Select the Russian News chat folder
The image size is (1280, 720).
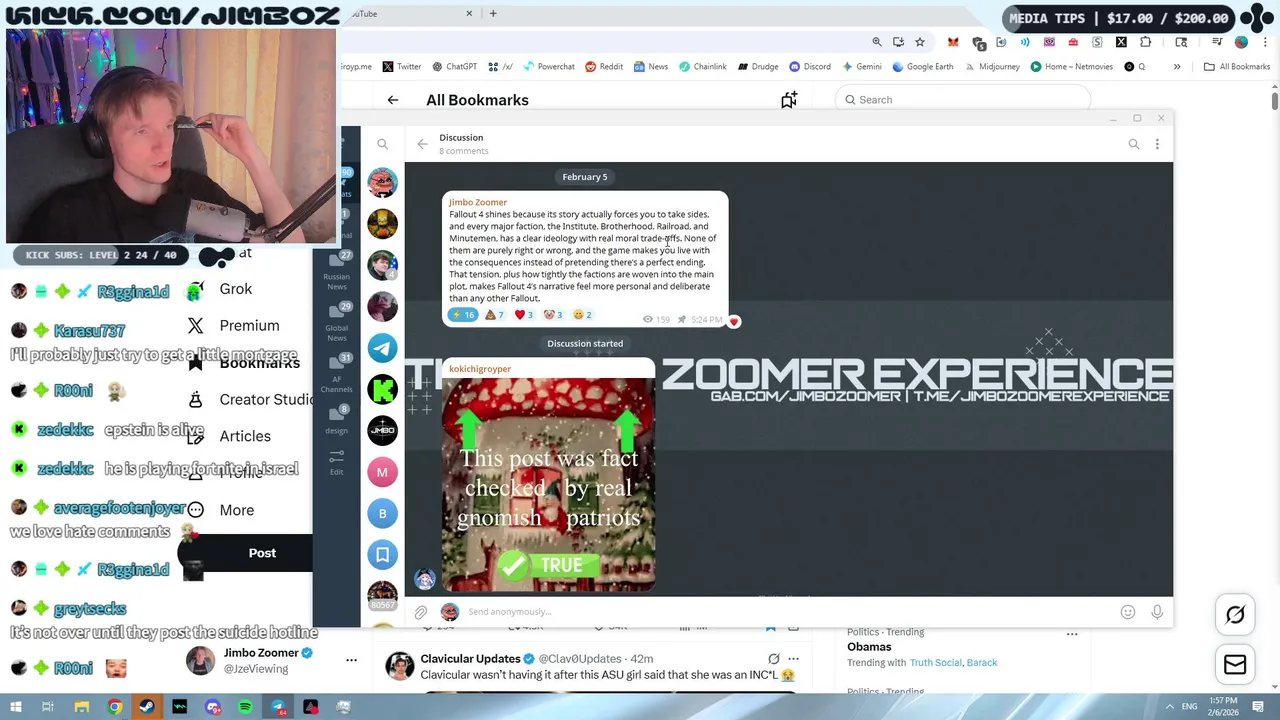(x=337, y=270)
